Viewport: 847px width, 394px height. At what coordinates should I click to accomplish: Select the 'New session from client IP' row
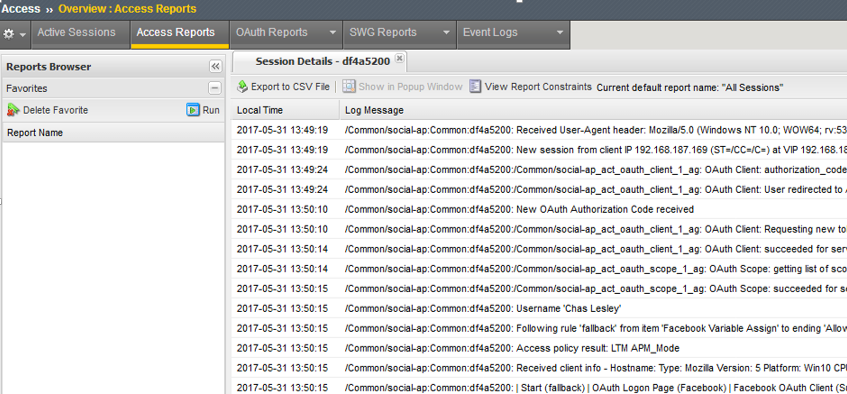pos(539,150)
